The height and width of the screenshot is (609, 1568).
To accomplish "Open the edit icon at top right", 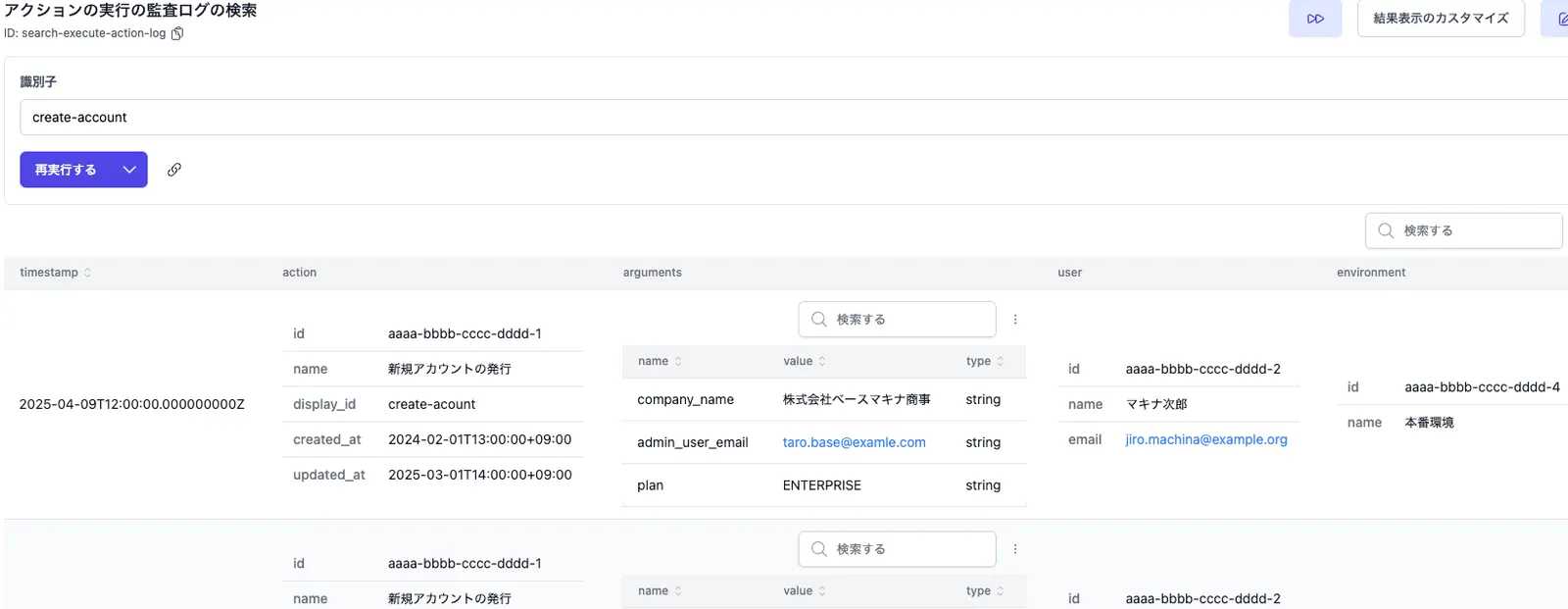I will [x=1561, y=19].
